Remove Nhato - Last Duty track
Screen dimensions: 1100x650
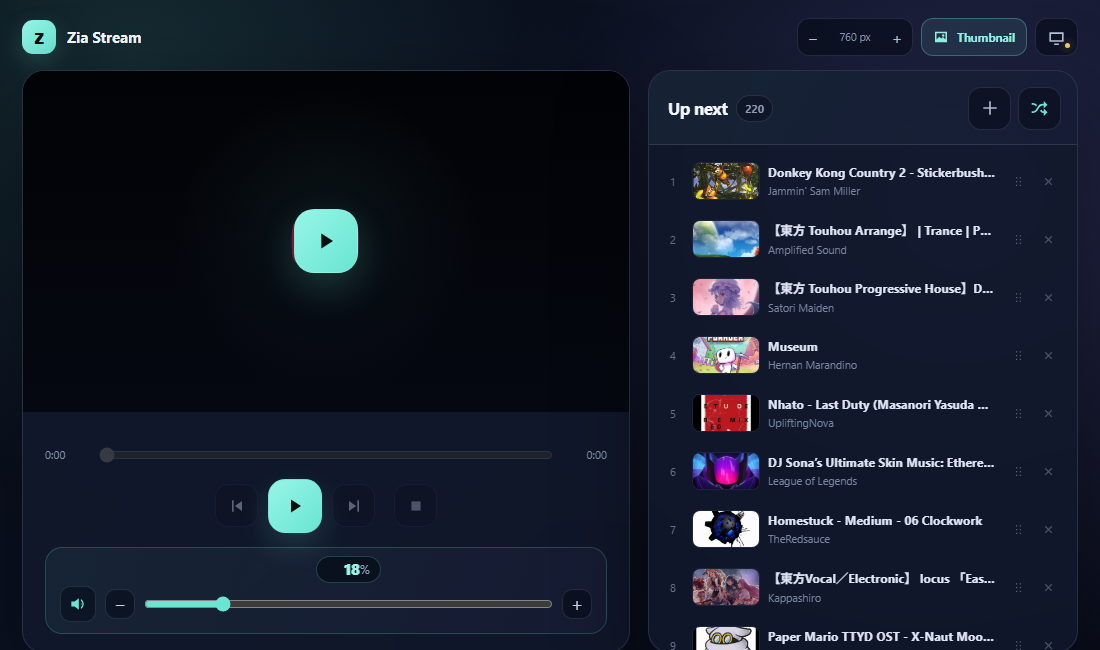(x=1048, y=414)
